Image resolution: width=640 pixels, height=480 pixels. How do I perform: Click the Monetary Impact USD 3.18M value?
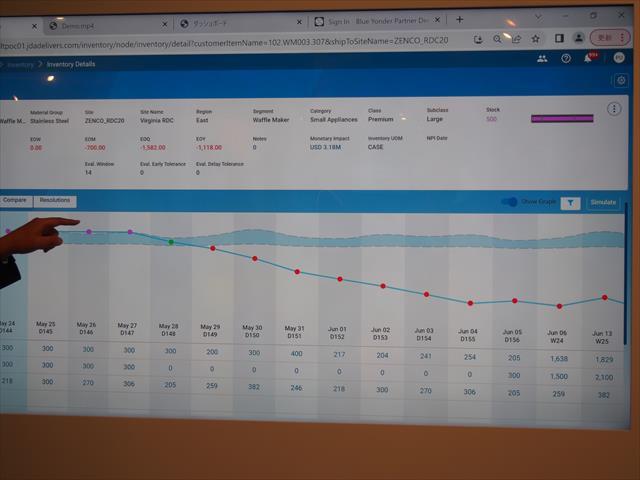click(x=325, y=147)
